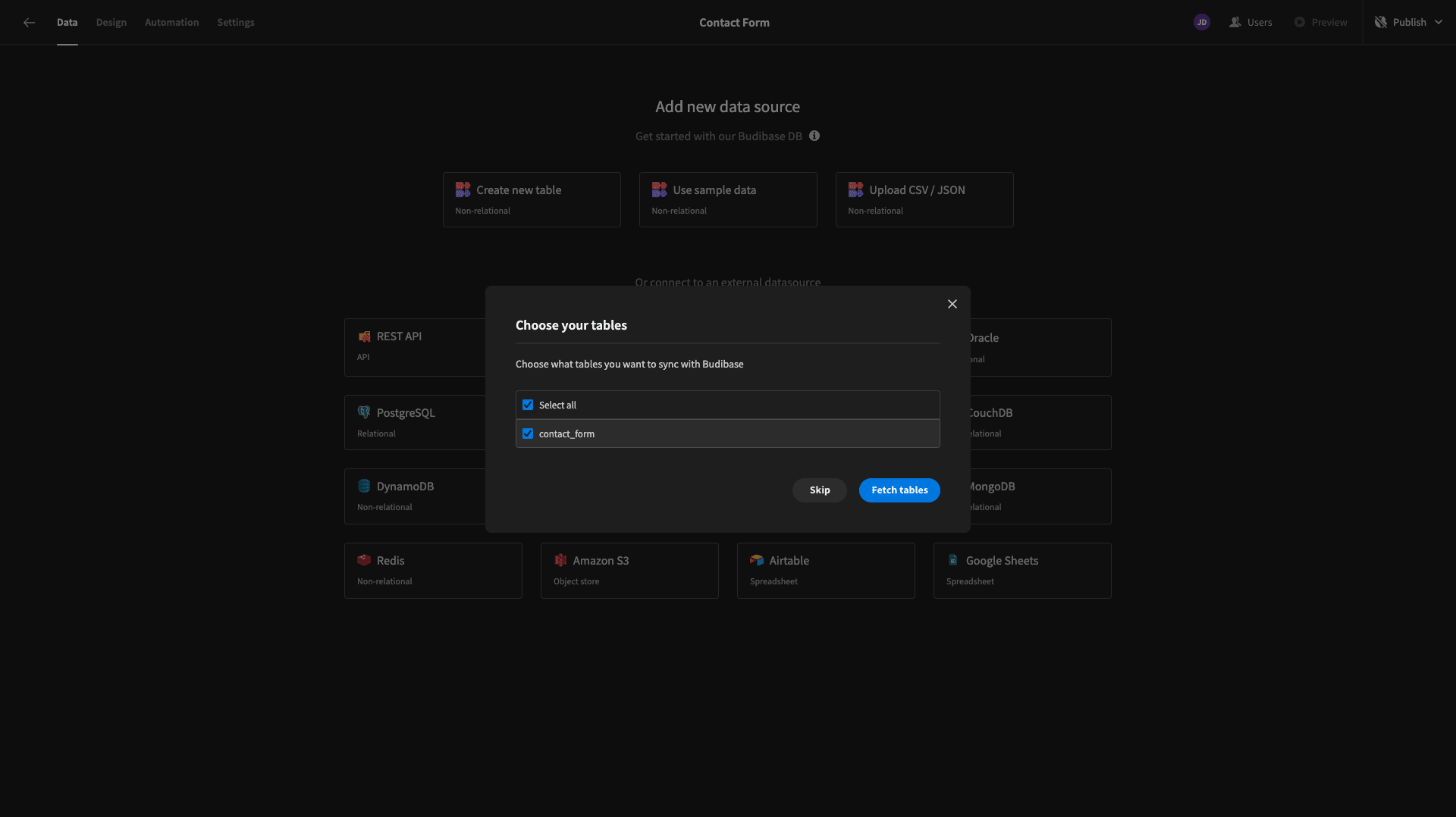Click the Use sample data icon
Screen dimensions: 1456x817
[659, 189]
